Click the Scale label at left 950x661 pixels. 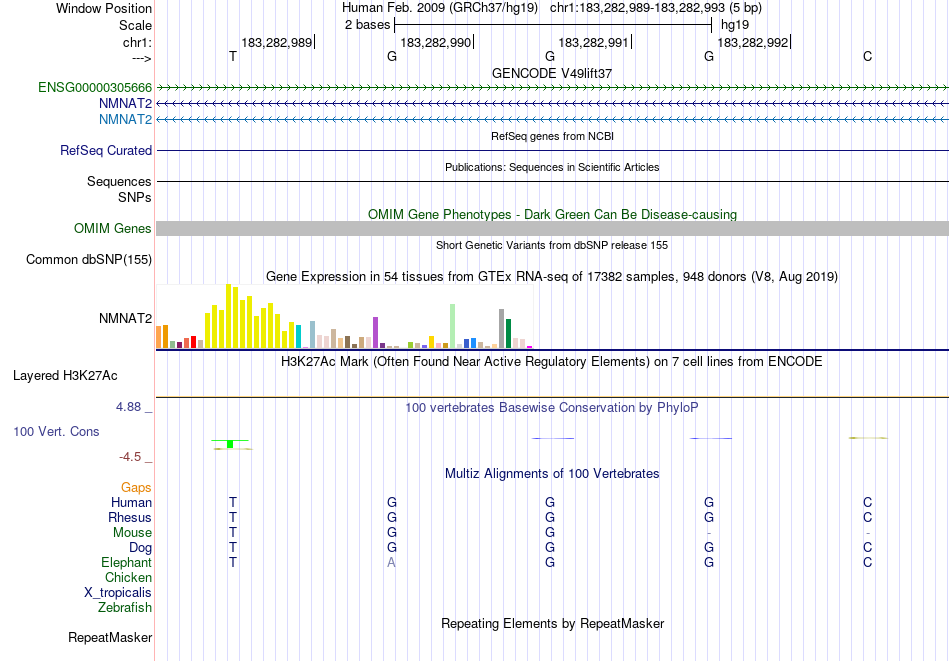point(135,25)
